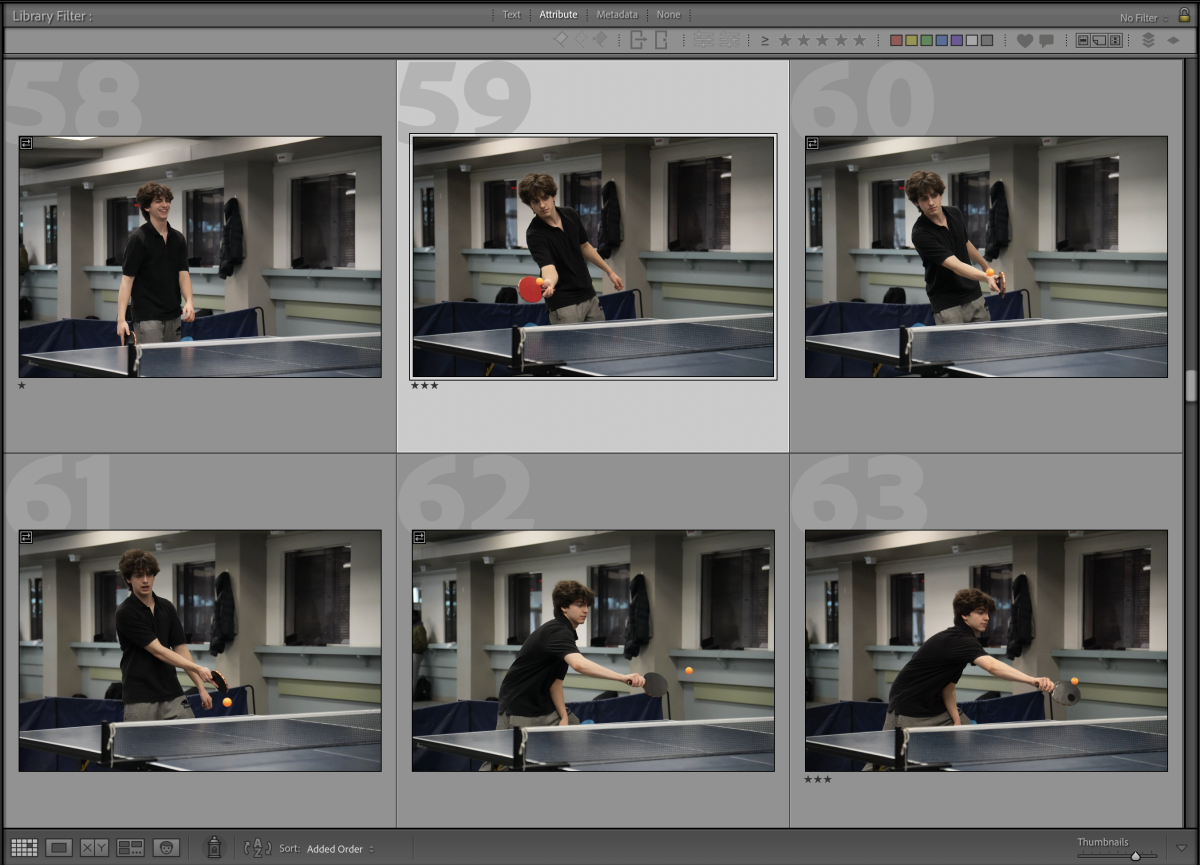
Task: Open People view face icon
Action: pos(166,848)
